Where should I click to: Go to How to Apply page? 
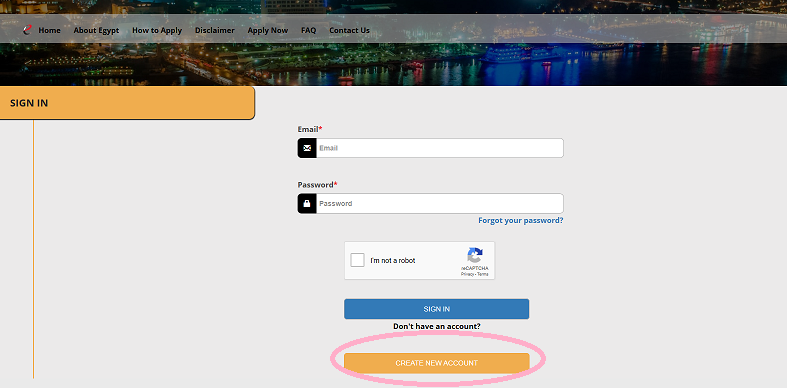coord(157,30)
